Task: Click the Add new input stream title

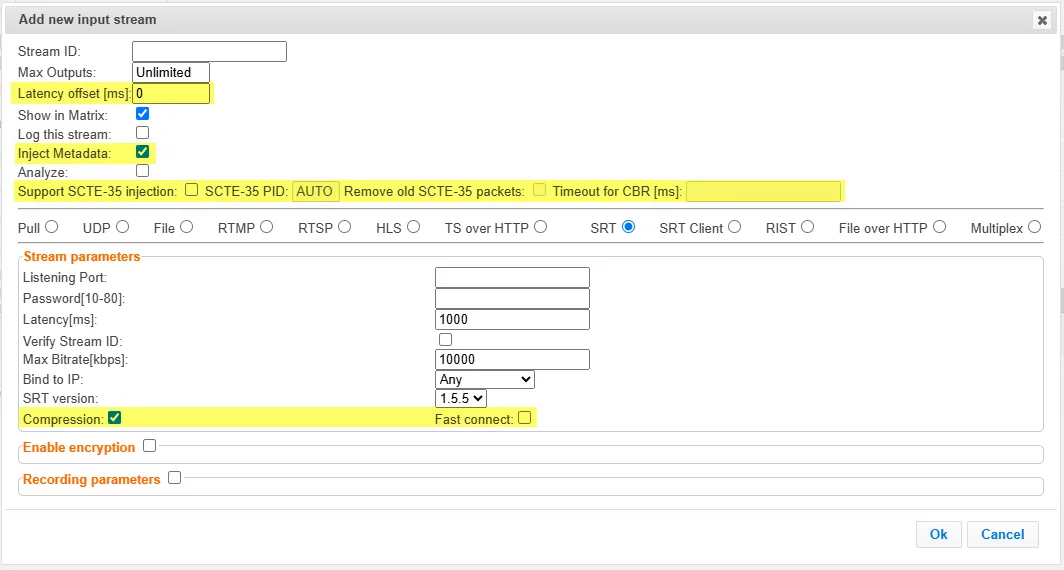Action: pos(88,20)
